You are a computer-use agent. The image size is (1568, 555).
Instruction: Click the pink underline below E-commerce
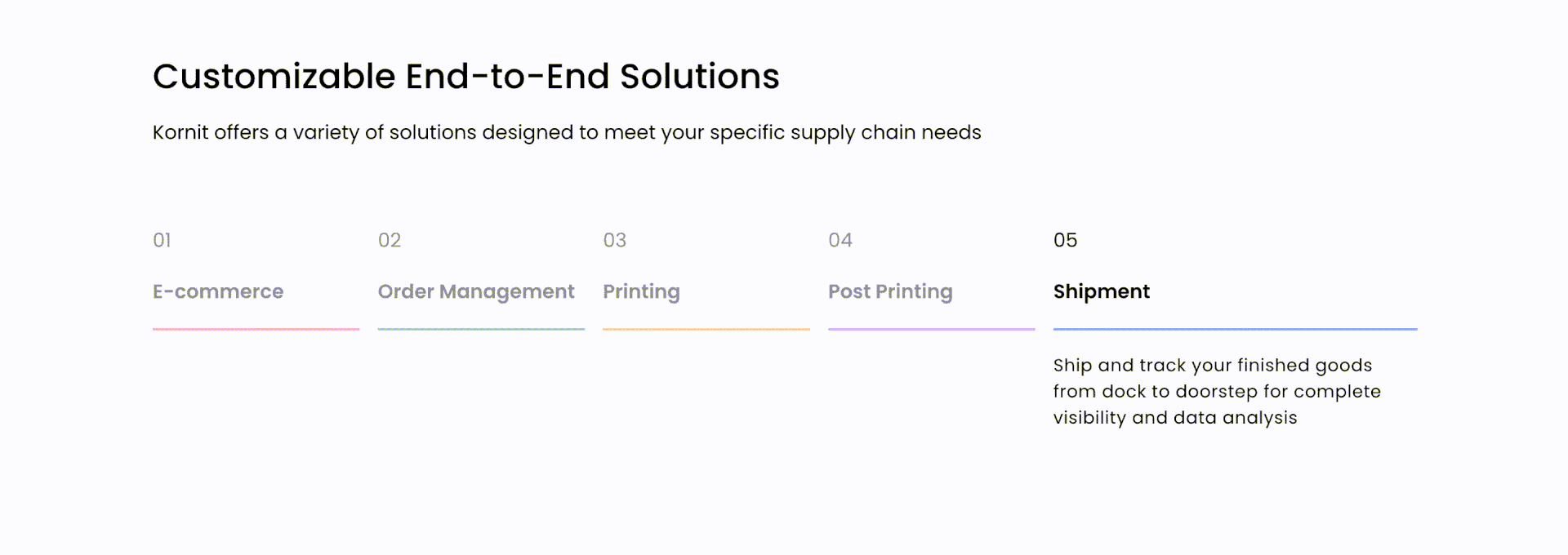point(256,329)
